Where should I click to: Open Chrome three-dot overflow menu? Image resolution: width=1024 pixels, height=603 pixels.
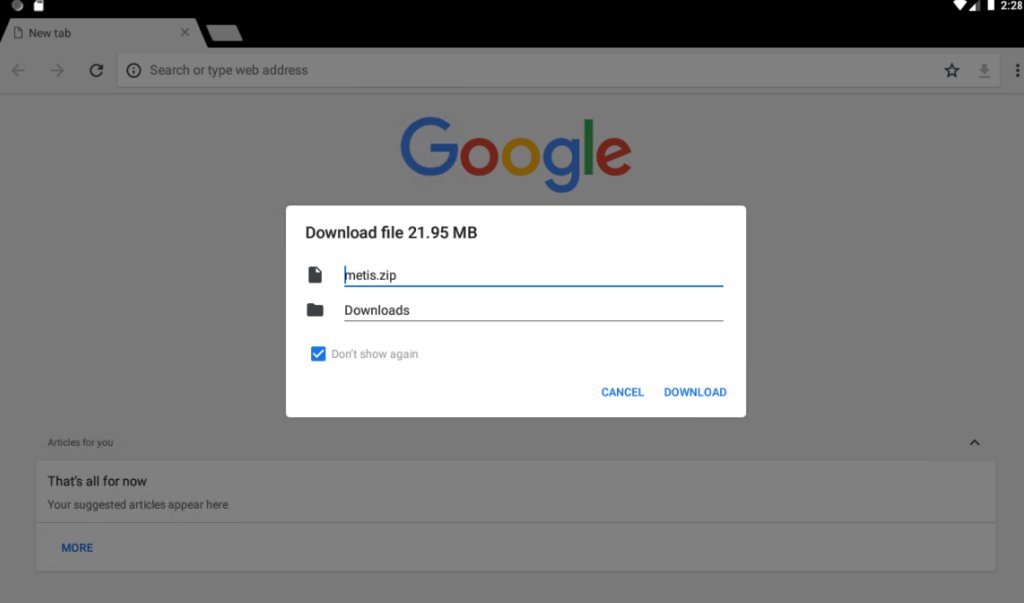click(1017, 71)
